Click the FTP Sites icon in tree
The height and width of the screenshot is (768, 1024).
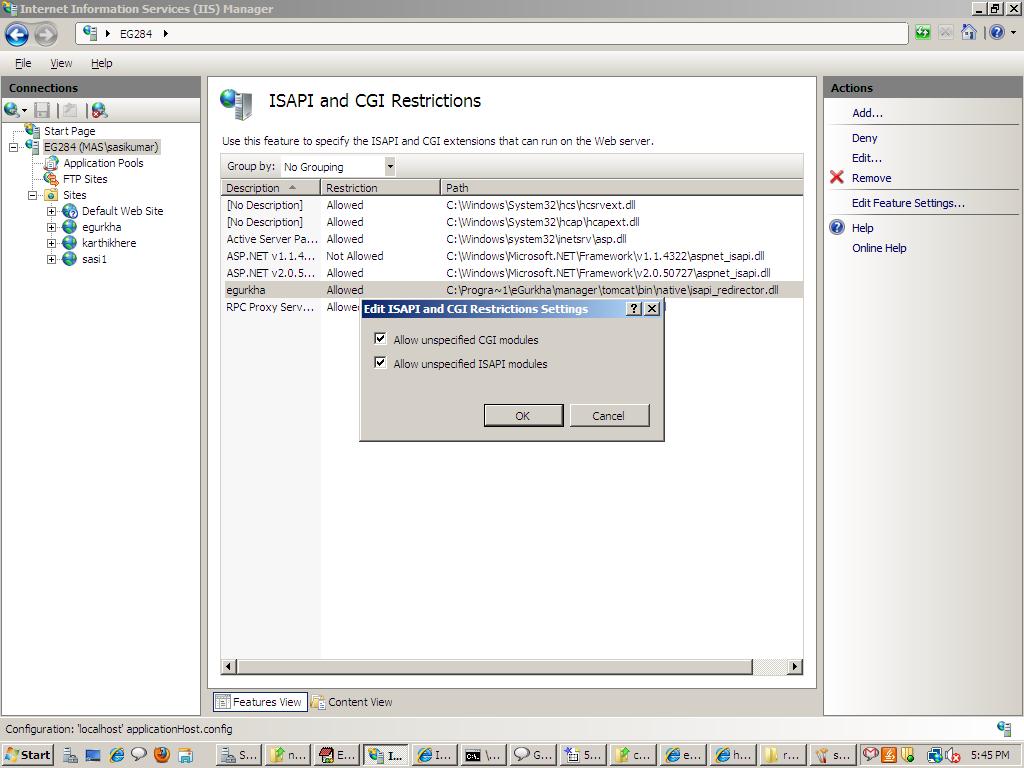point(52,179)
